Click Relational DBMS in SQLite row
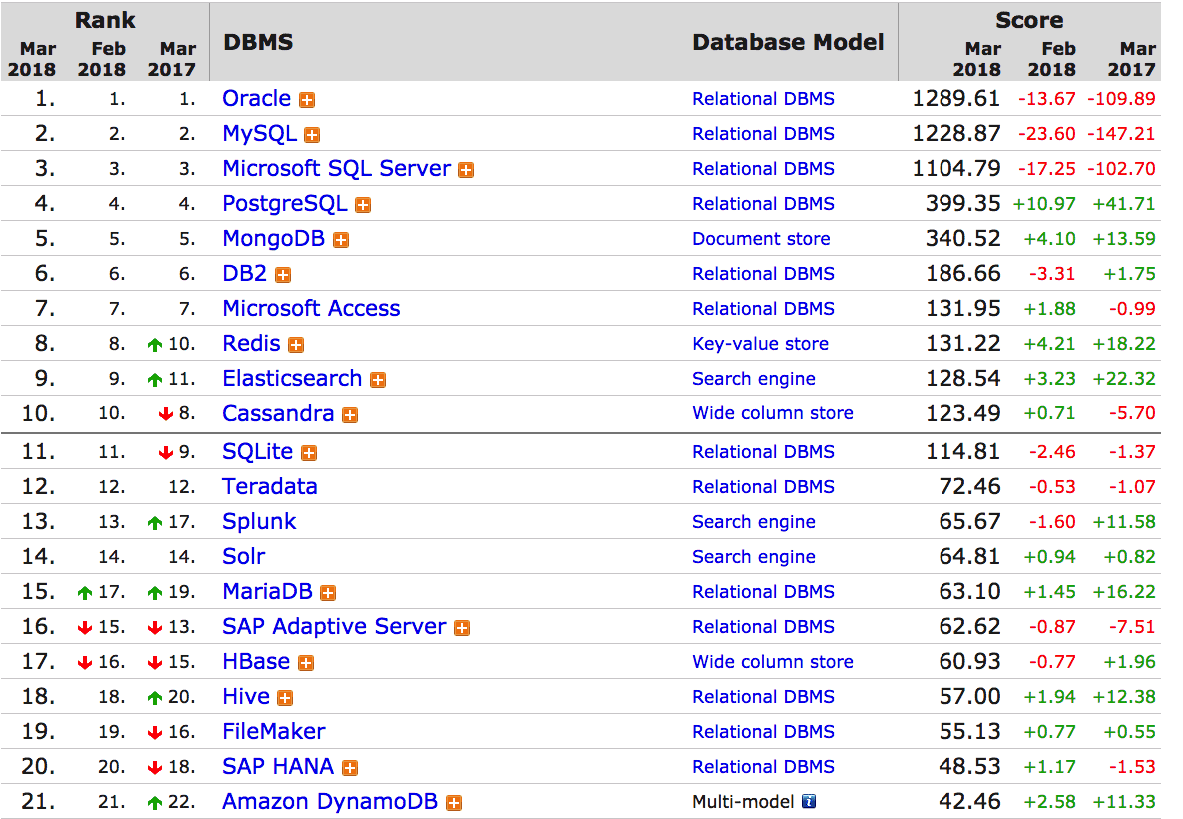 [x=764, y=452]
